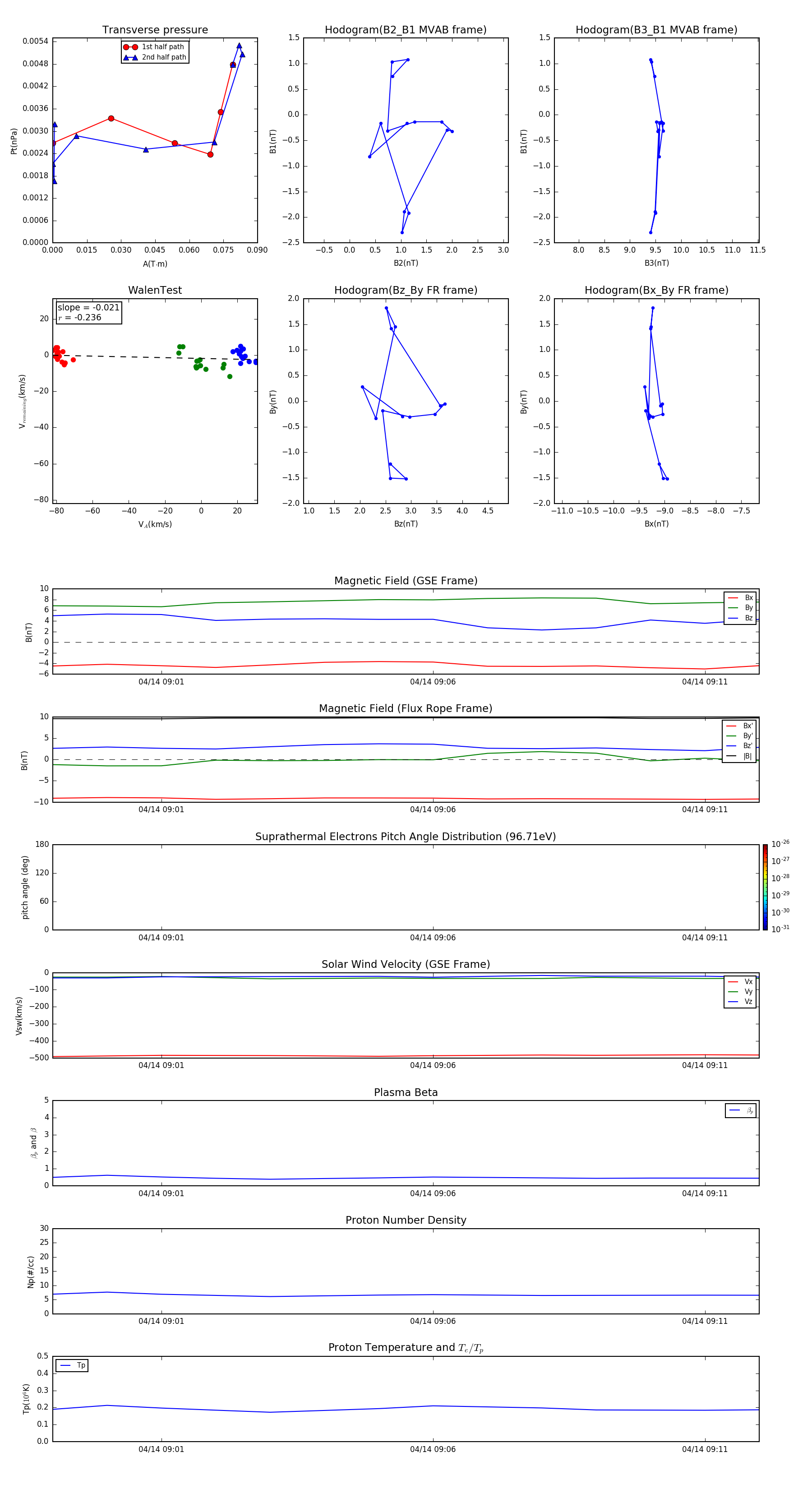The width and height of the screenshot is (812, 1489).
Task: Select the Vy legend entry
Action: (740, 991)
